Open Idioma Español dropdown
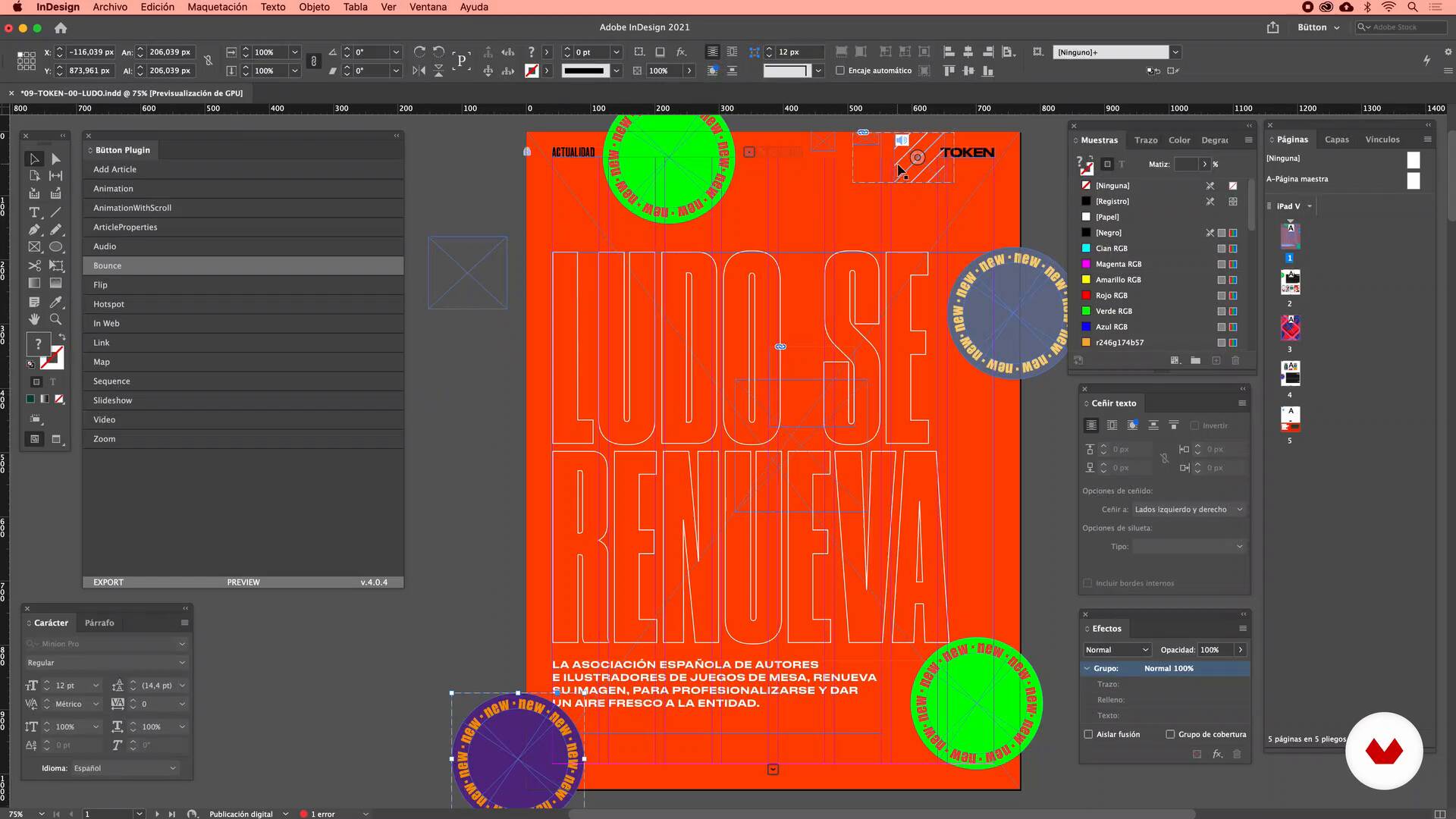The width and height of the screenshot is (1456, 819). (125, 768)
